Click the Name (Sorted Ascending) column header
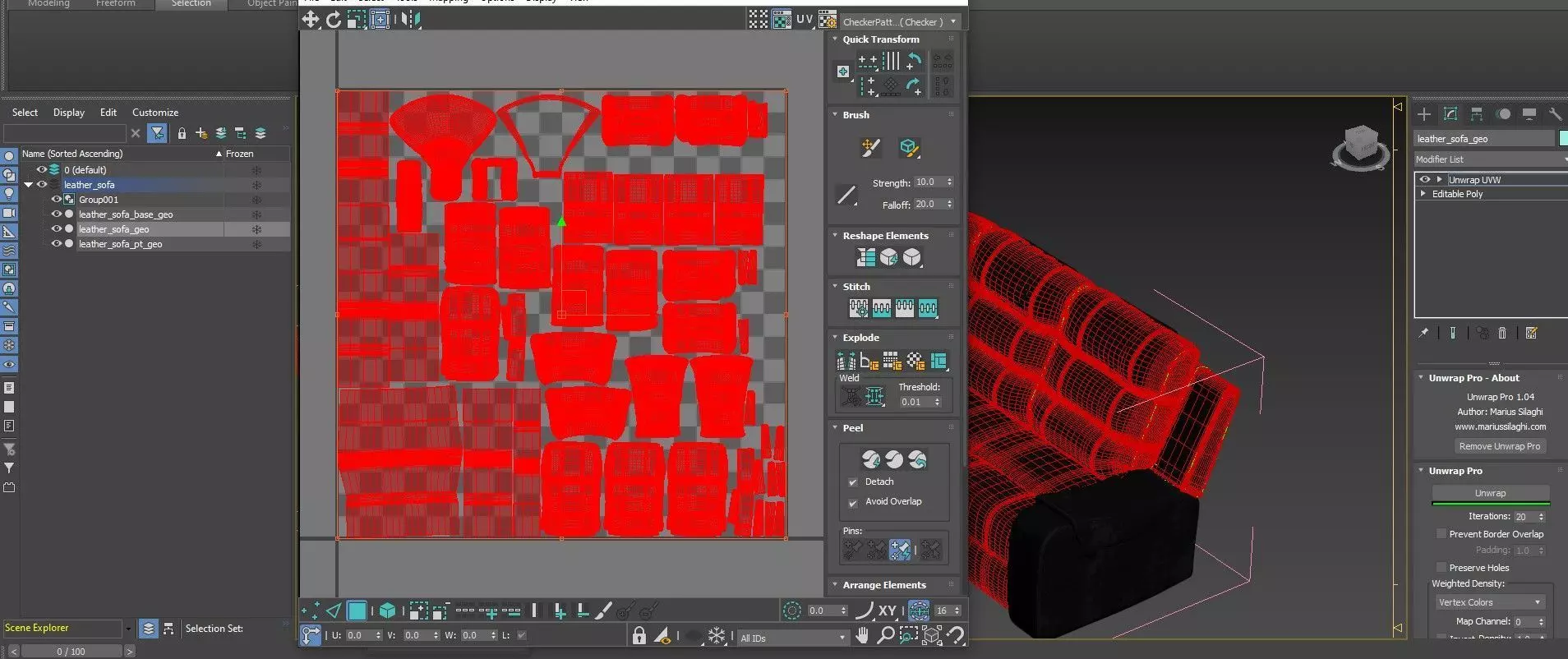Image resolution: width=1568 pixels, height=659 pixels. pos(122,154)
